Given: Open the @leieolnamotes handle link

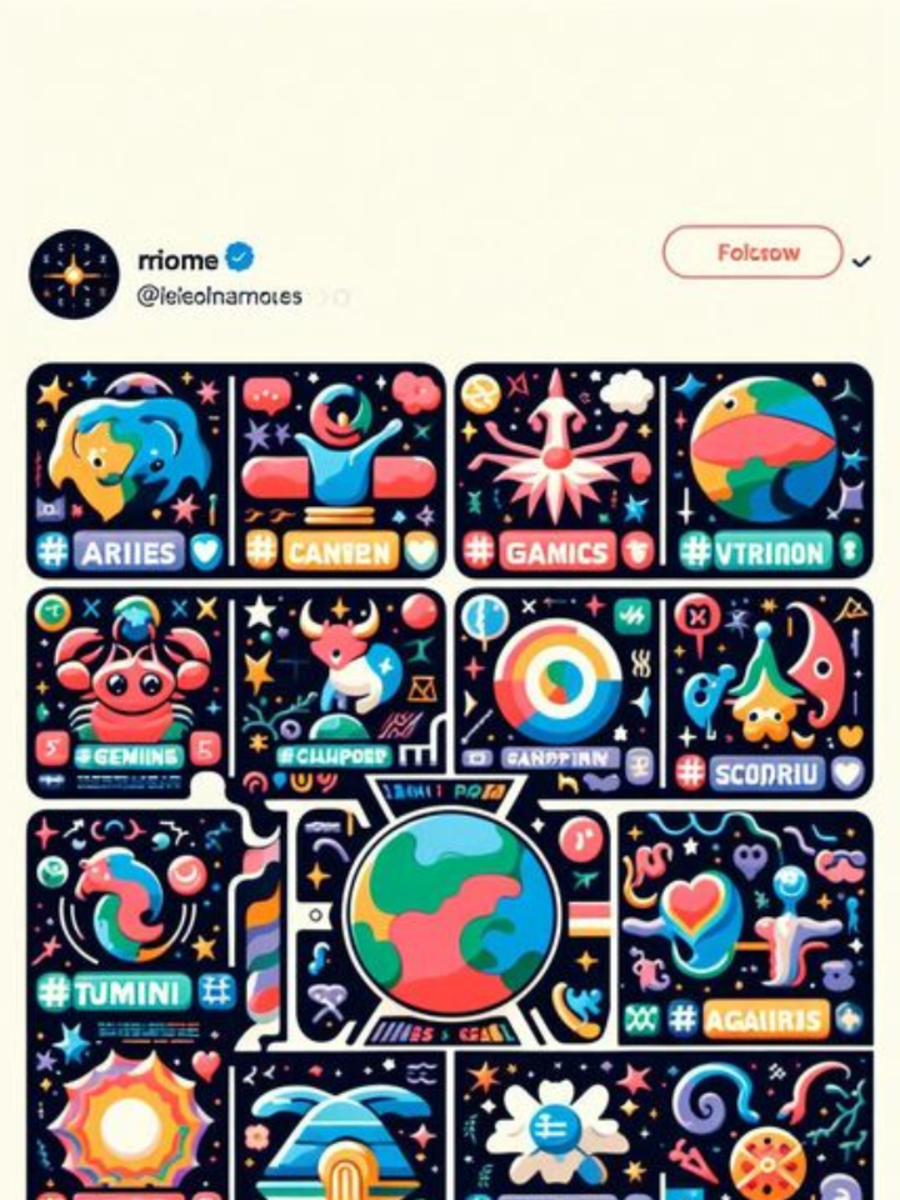Looking at the screenshot, I should [x=220, y=296].
